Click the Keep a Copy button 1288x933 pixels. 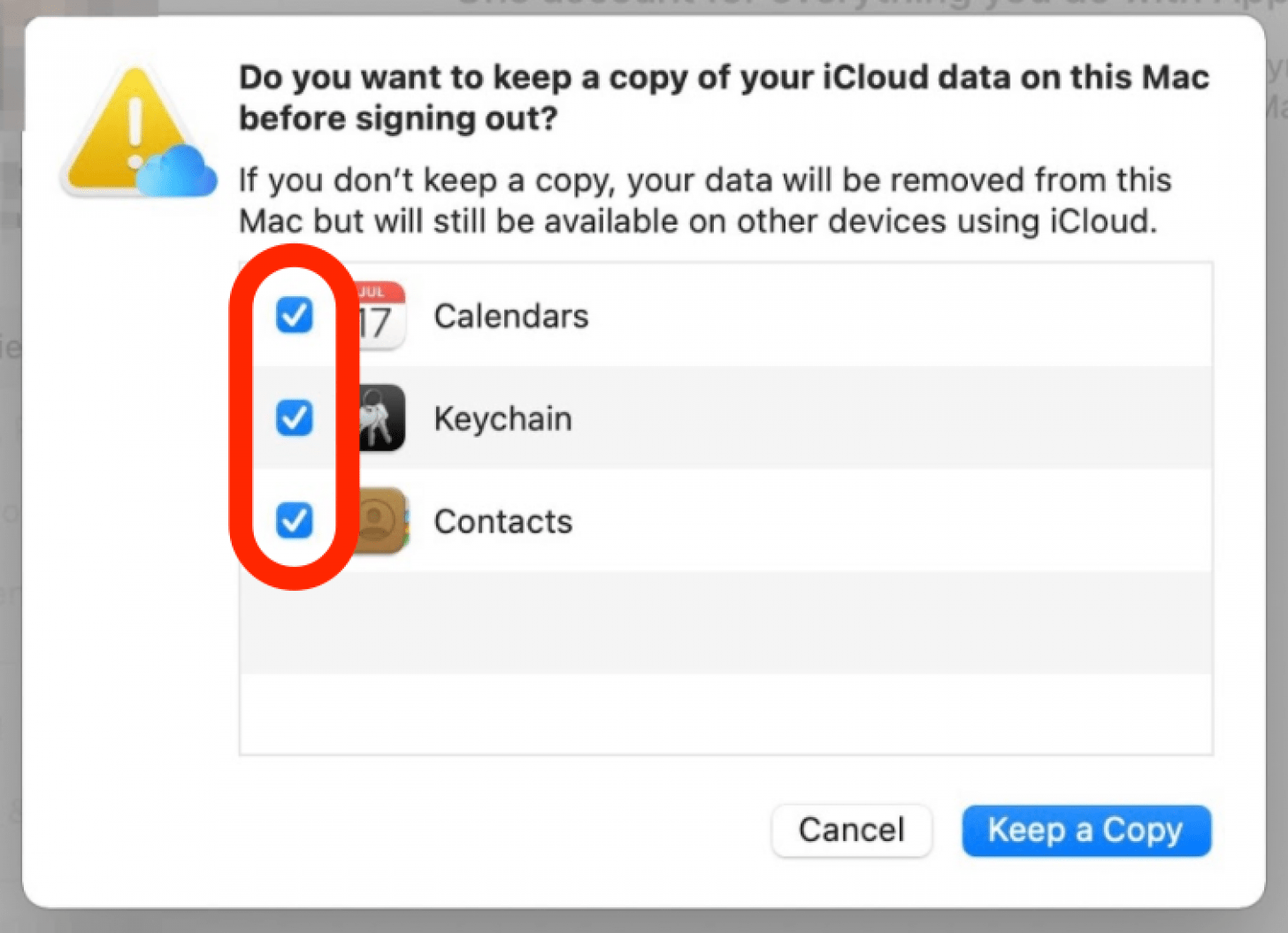1085,830
